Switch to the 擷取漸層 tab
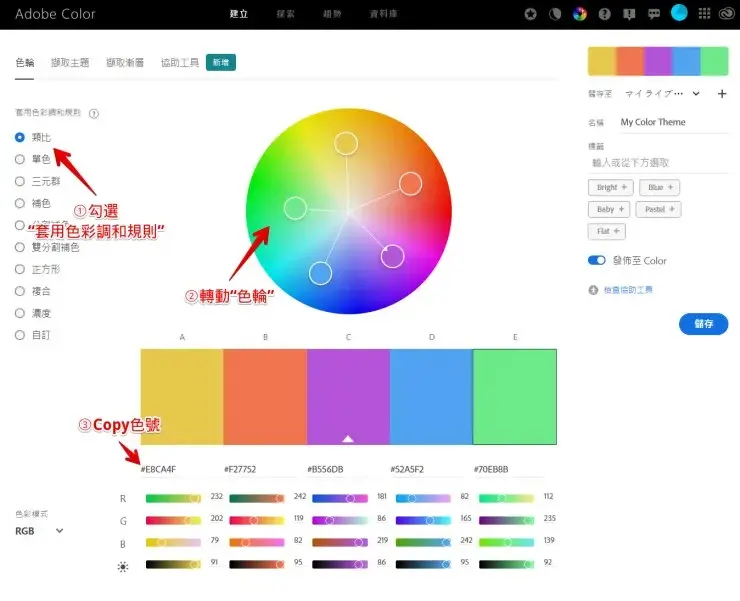This screenshot has height=601, width=740. [125, 62]
